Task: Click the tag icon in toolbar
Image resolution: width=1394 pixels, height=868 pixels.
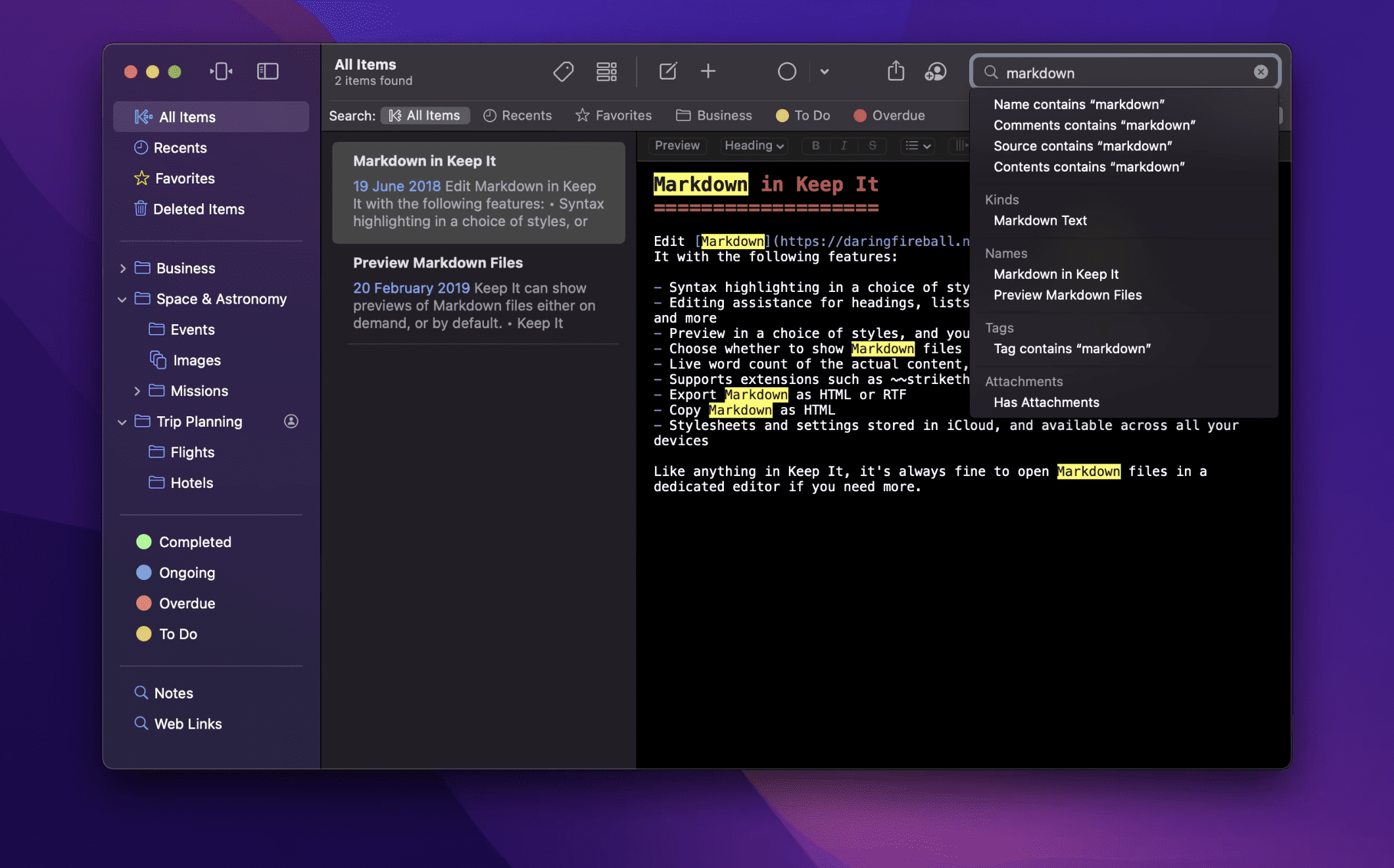Action: (x=563, y=71)
